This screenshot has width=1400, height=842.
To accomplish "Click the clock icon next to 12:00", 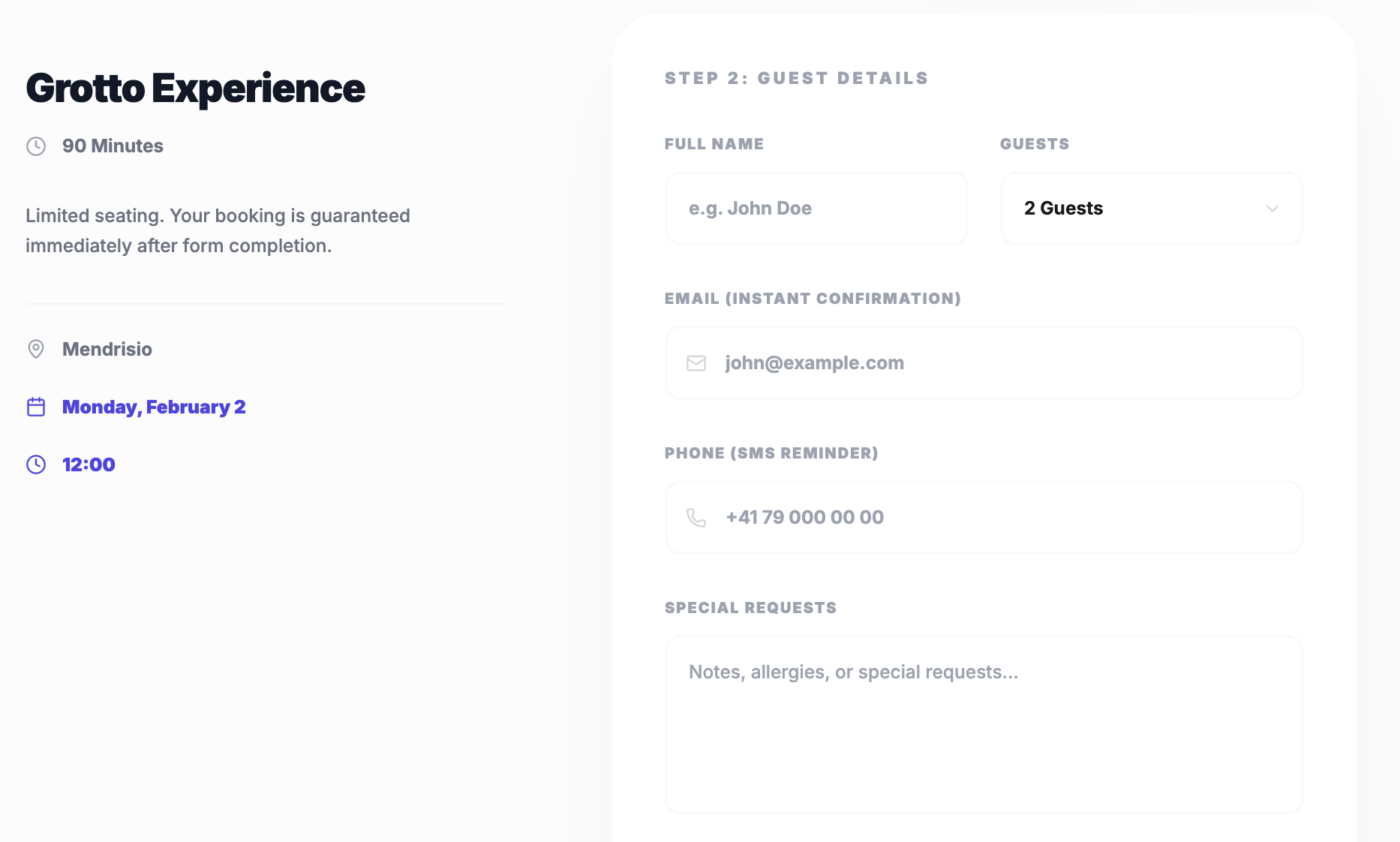I will click(x=36, y=465).
